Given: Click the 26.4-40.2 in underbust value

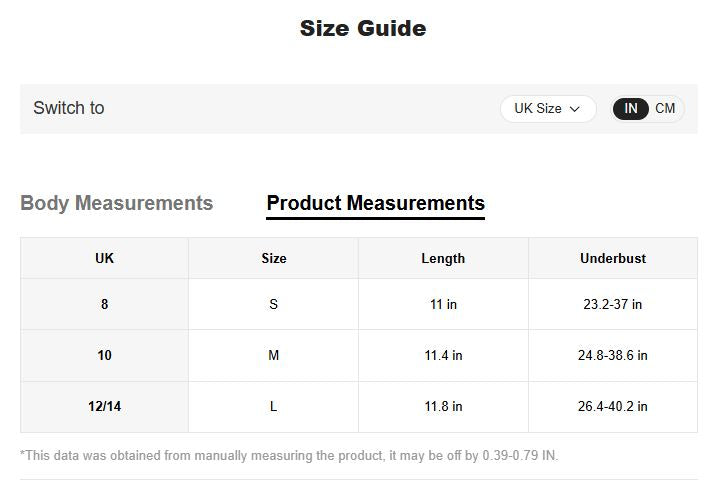Looking at the screenshot, I should [x=613, y=406].
